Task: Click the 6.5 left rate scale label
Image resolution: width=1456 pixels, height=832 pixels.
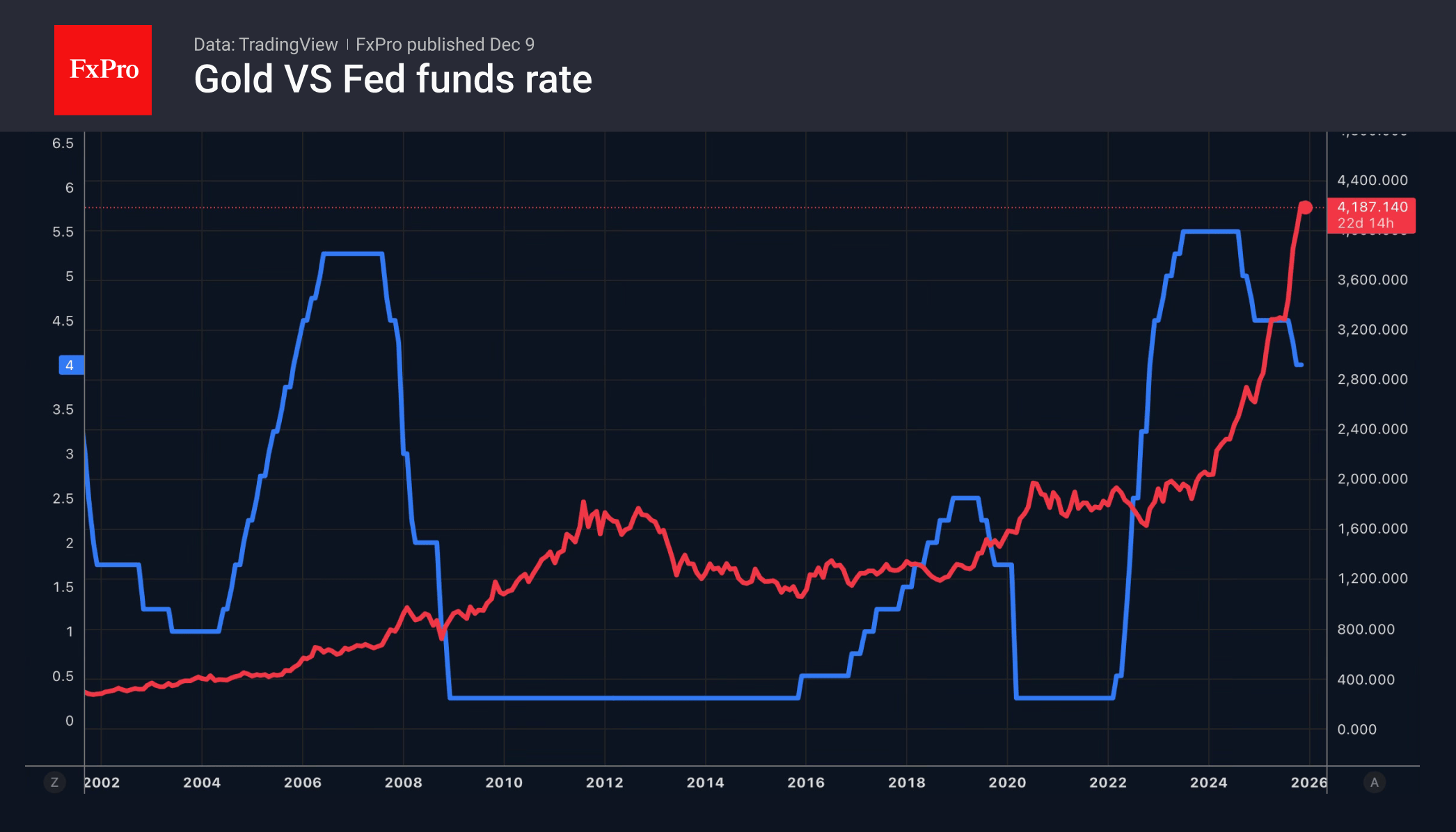Action: 63,143
